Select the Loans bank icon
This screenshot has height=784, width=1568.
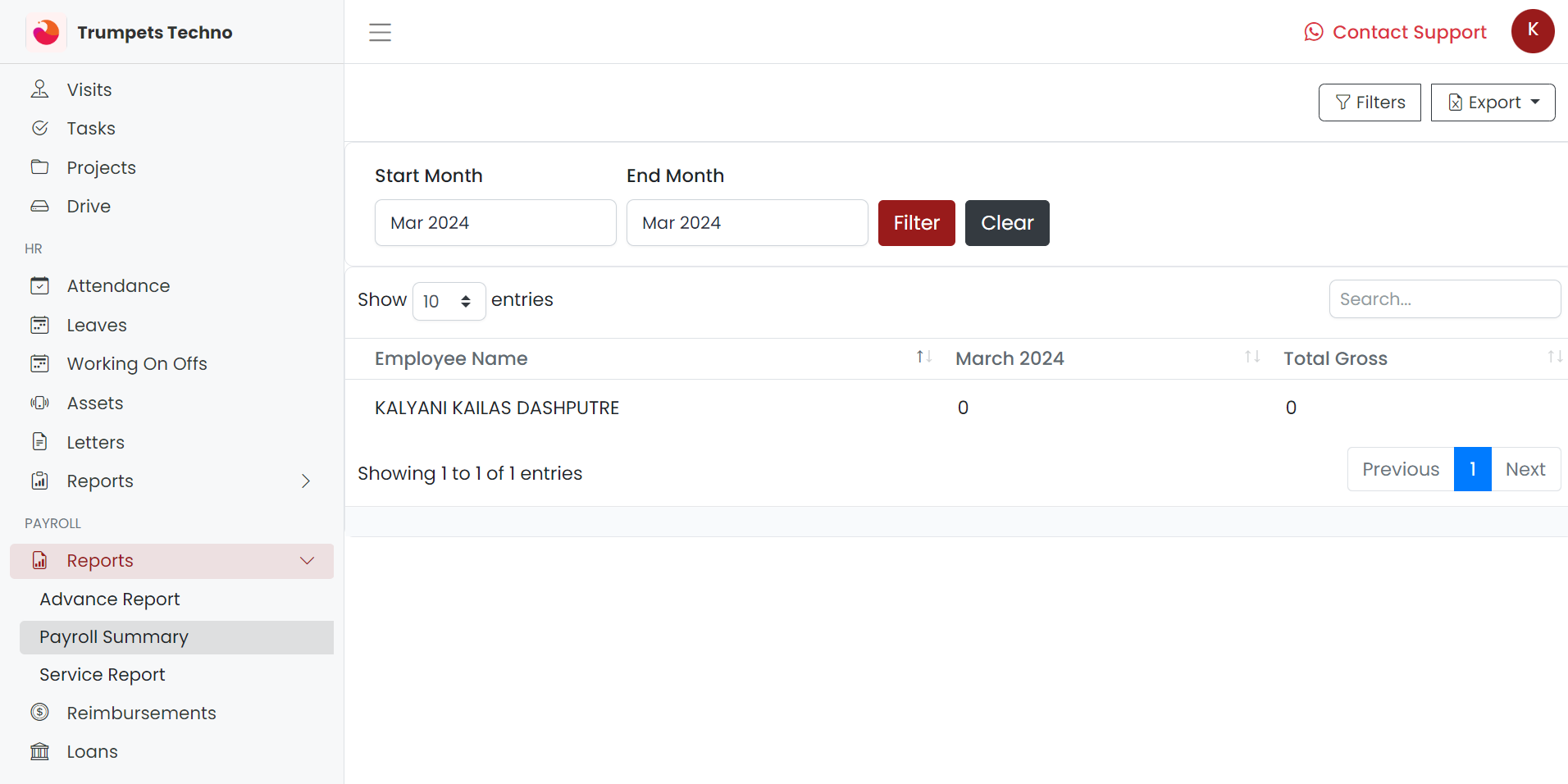tap(39, 751)
